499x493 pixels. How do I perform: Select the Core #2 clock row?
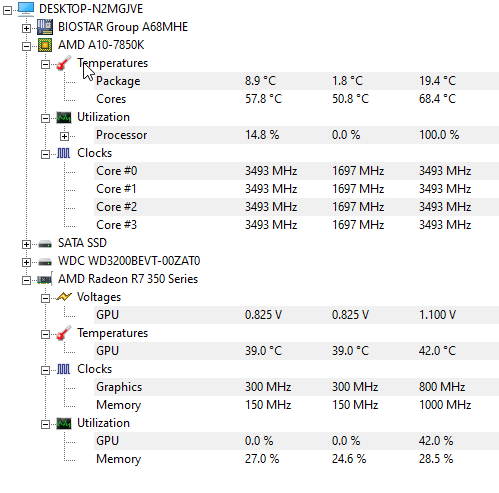coord(296,207)
